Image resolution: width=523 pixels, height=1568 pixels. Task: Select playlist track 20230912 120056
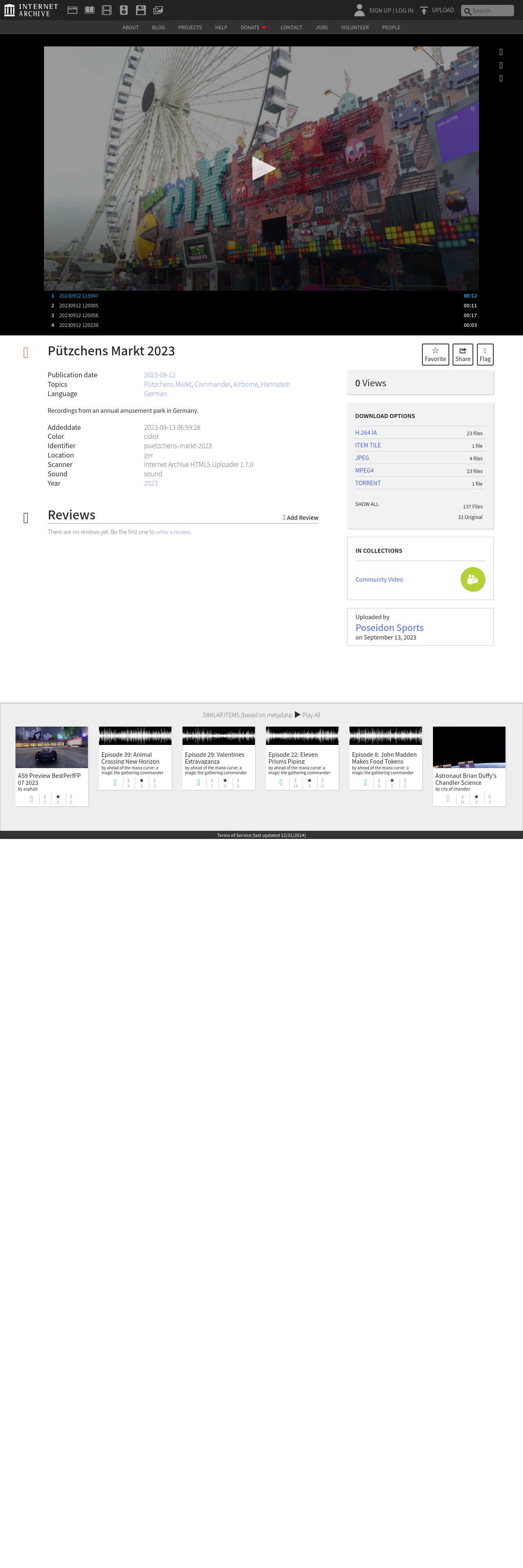[261, 315]
